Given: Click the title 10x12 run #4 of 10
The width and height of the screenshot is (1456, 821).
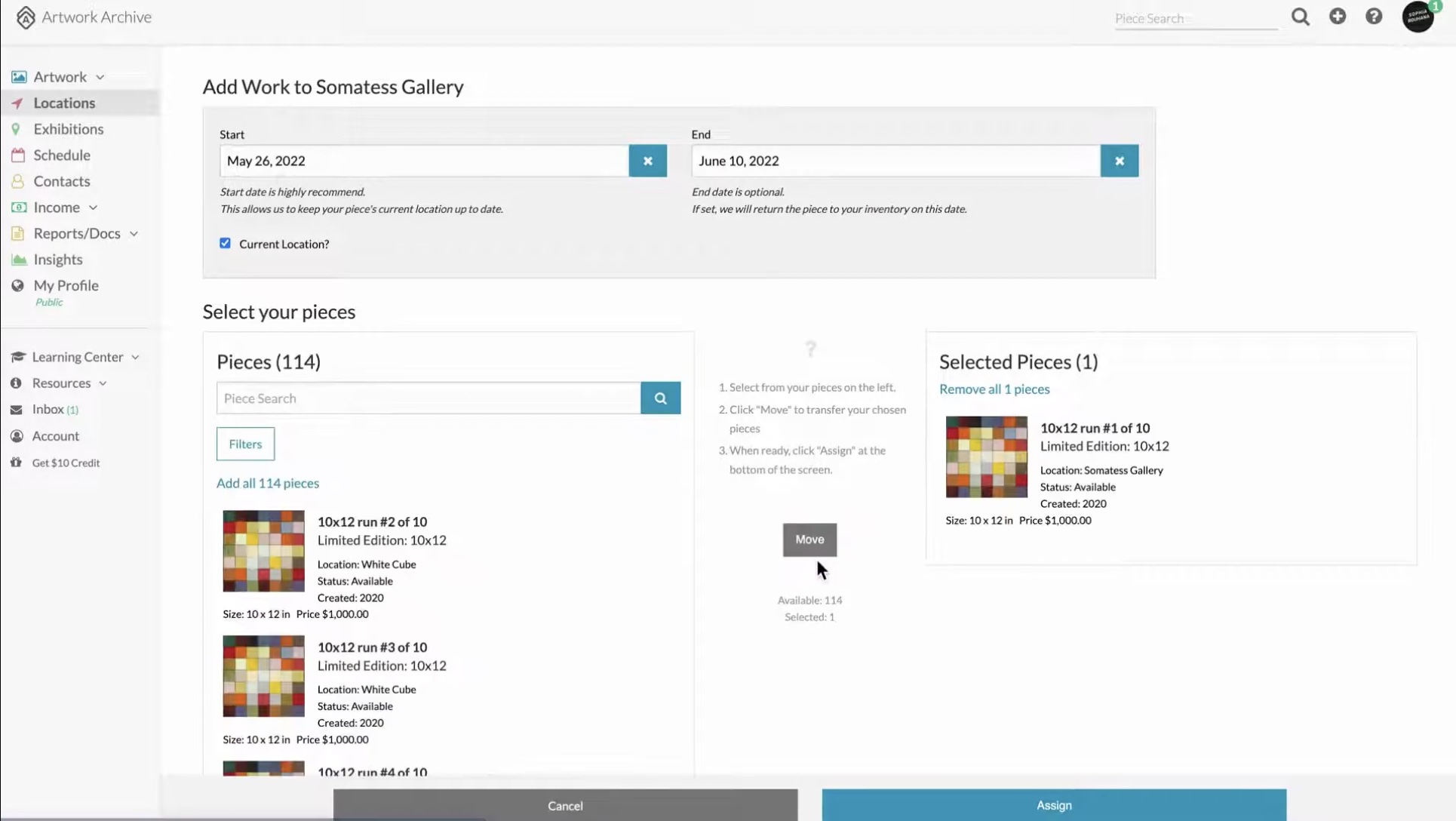Looking at the screenshot, I should pyautogui.click(x=372, y=772).
